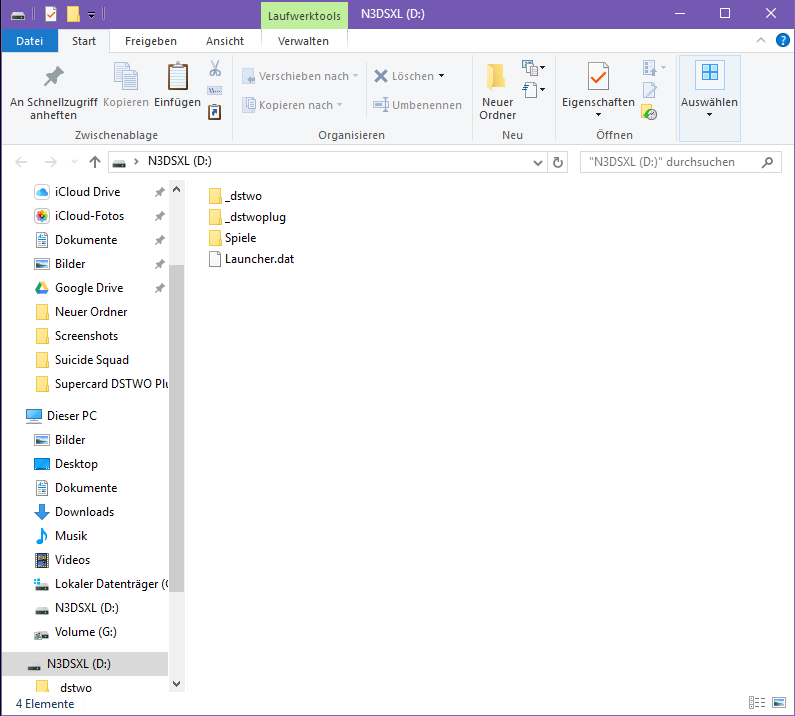Go up one folder level arrow
Screen dimensions: 795x716
(x=95, y=162)
